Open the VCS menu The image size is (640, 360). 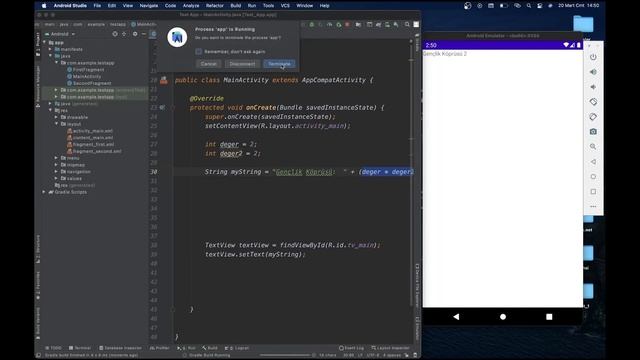click(x=285, y=6)
